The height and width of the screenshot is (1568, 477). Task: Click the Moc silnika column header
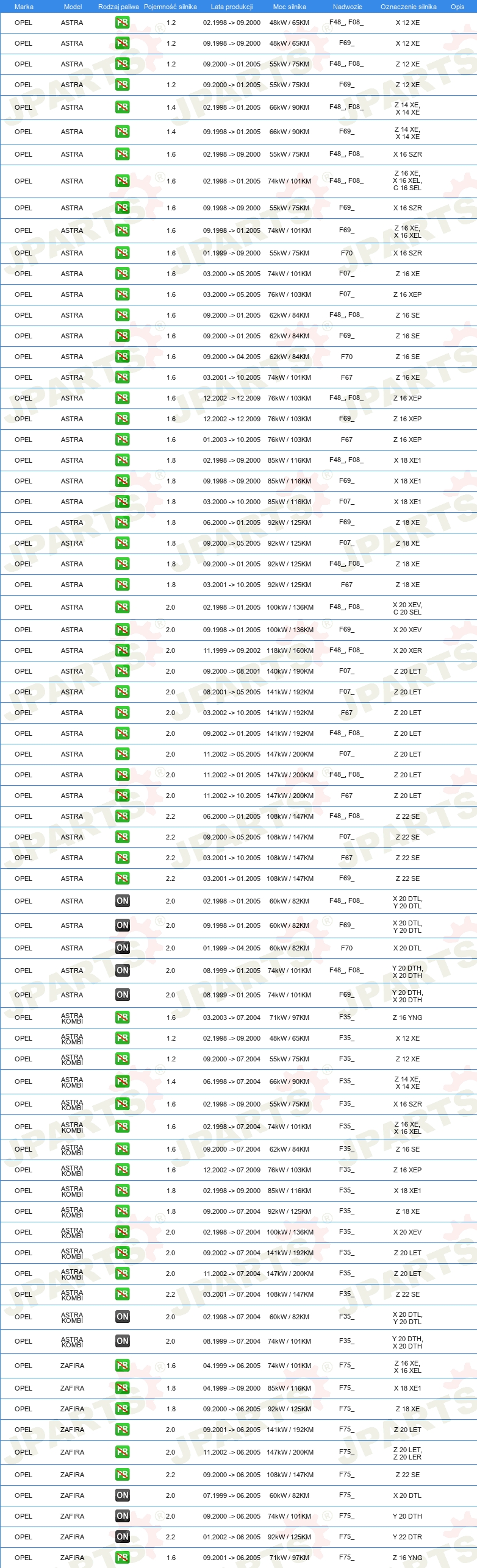(290, 7)
